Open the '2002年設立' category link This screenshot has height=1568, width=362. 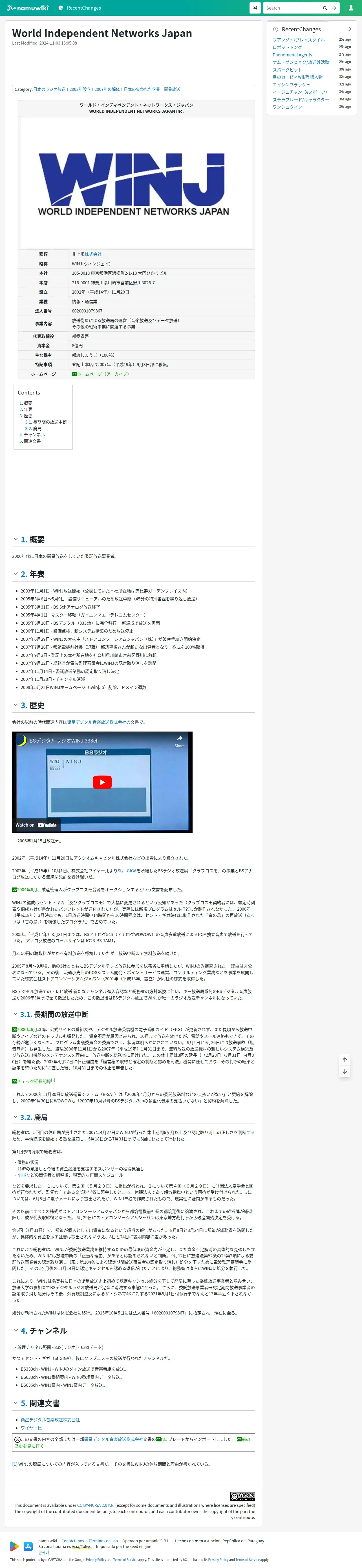tap(80, 89)
